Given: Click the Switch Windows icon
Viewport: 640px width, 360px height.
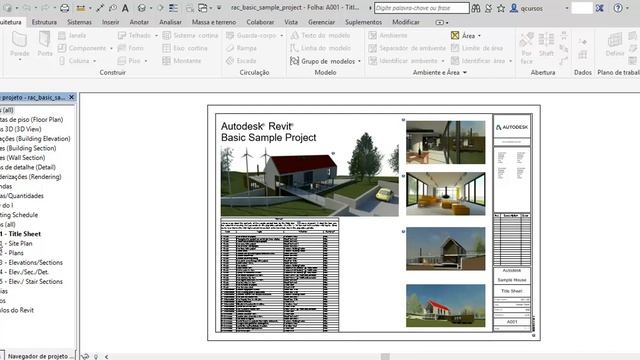Looking at the screenshot, I should (x=202, y=8).
